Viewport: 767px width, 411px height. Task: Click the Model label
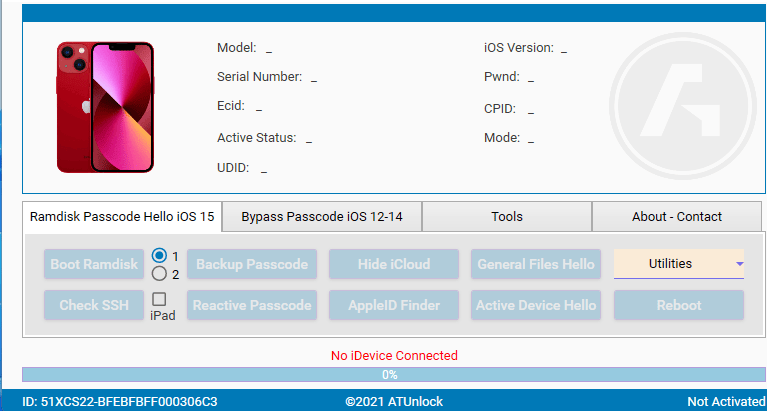[x=237, y=48]
